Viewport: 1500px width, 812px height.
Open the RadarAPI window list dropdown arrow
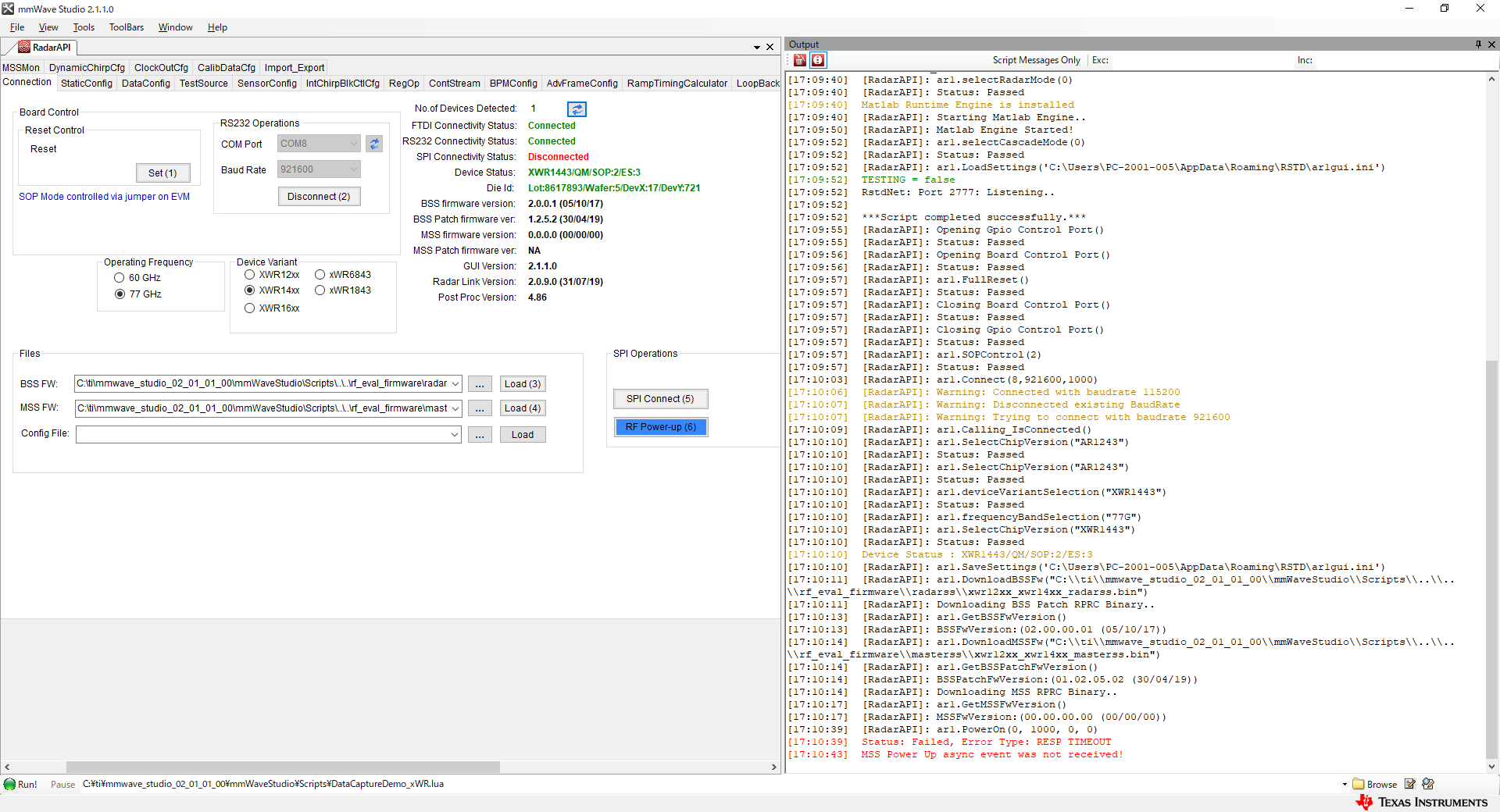756,48
